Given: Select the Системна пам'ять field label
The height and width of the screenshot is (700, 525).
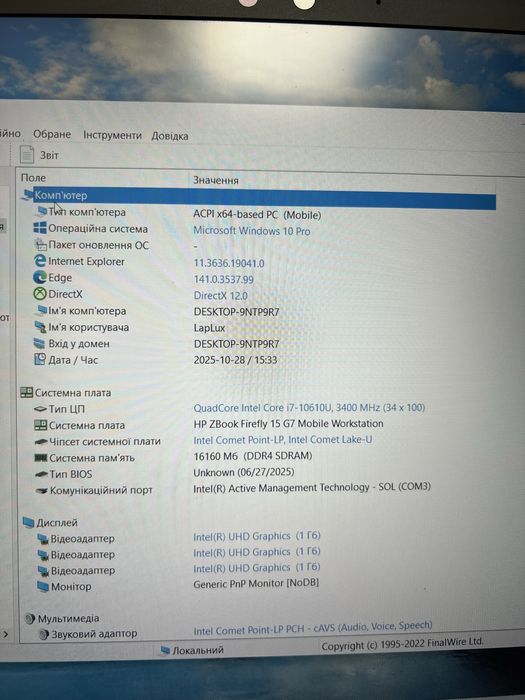Looking at the screenshot, I should 92,458.
